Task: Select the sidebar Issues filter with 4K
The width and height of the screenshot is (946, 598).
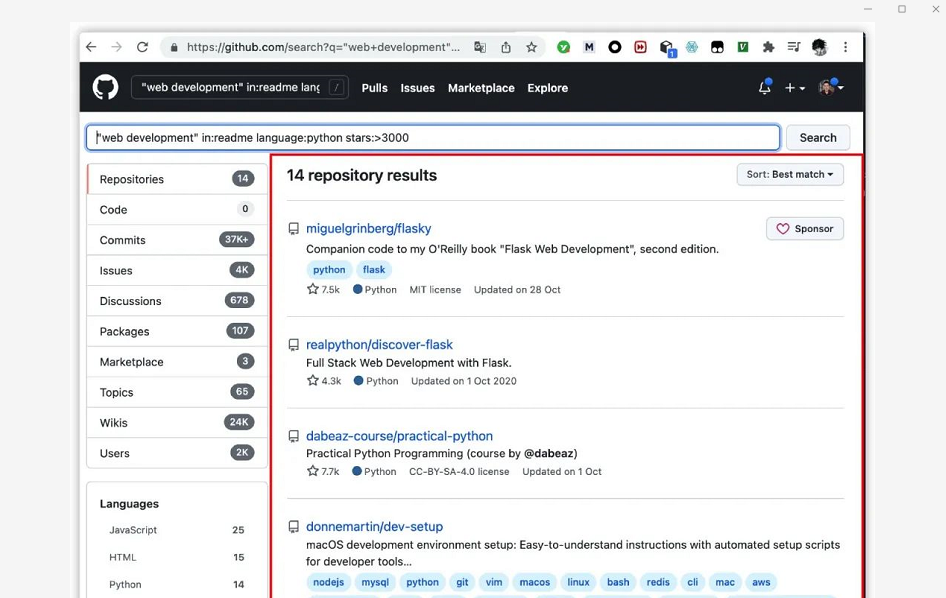Action: click(177, 270)
